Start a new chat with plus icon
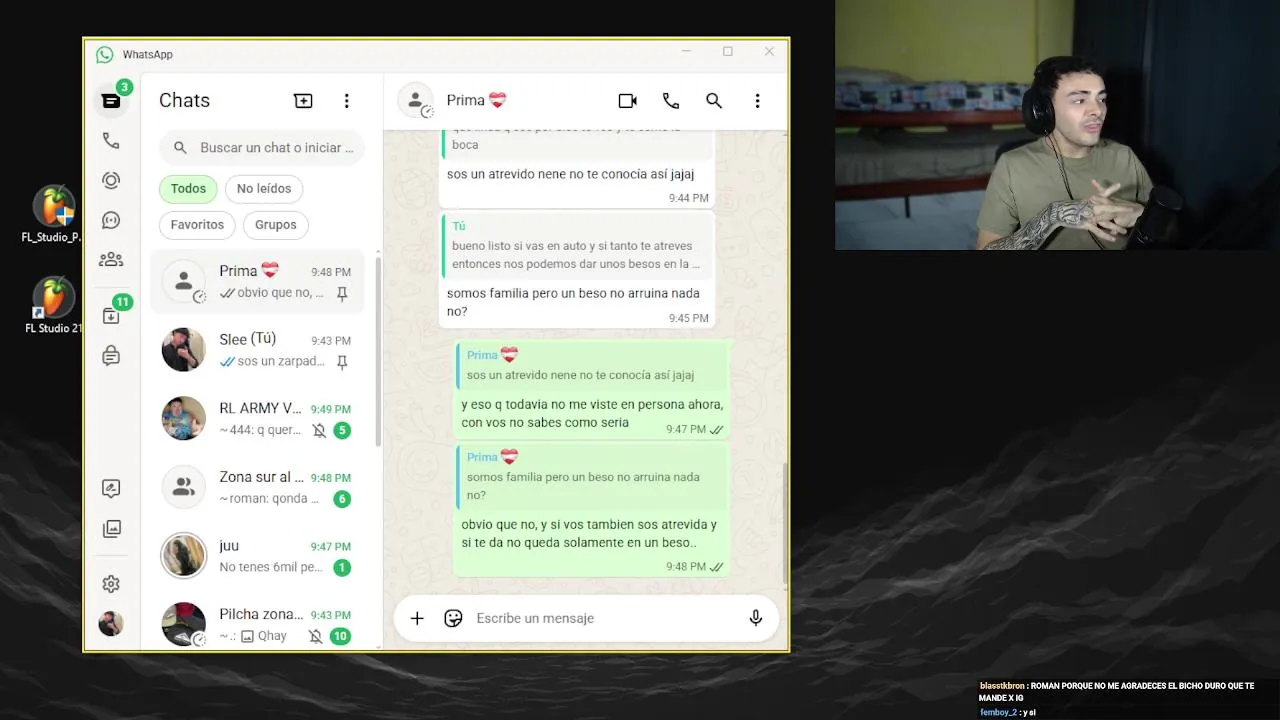The image size is (1280, 720). (x=303, y=101)
